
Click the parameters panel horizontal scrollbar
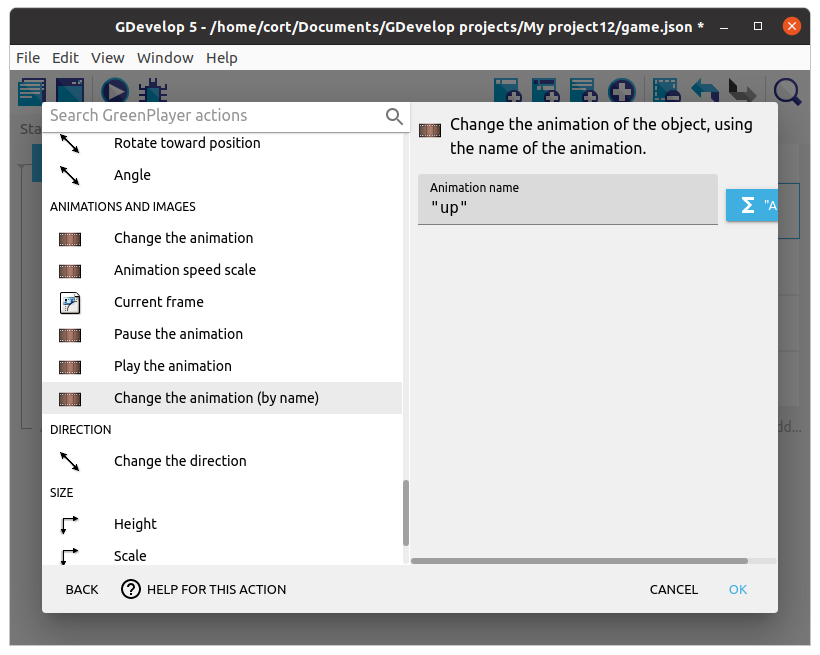pos(579,561)
